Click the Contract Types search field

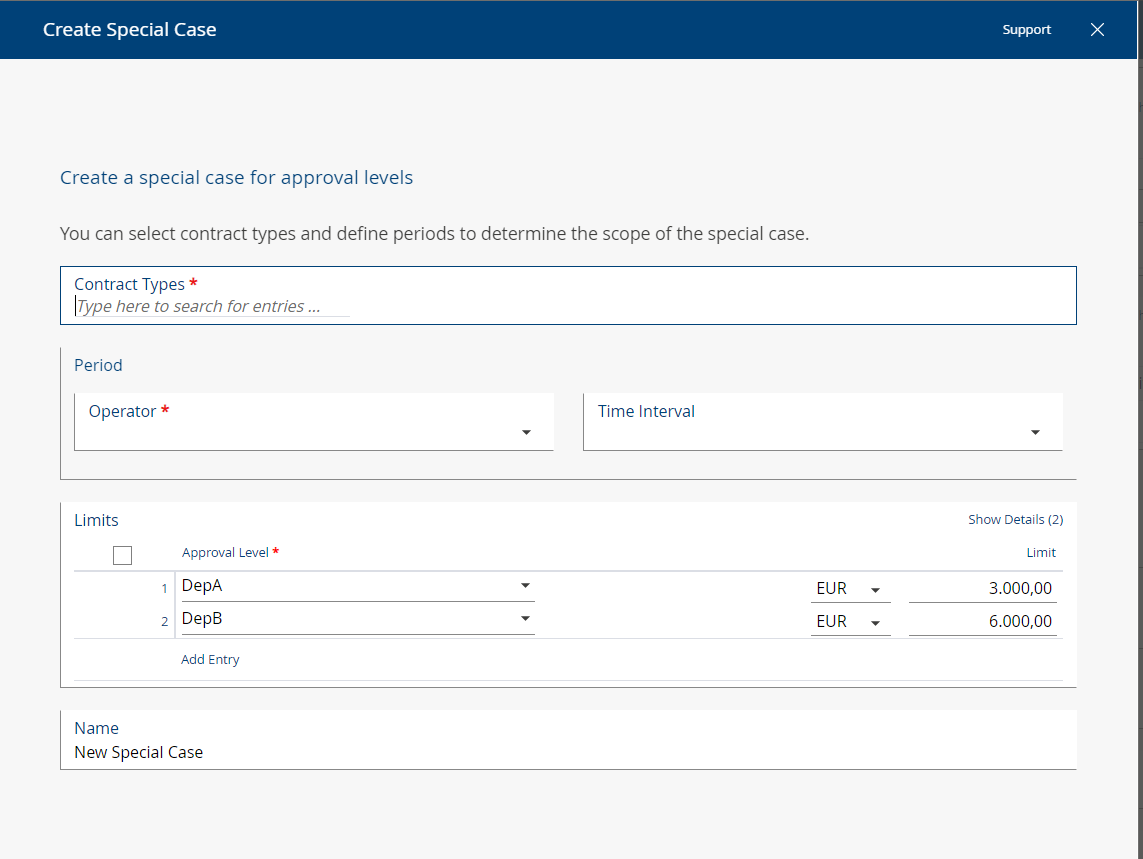tap(212, 307)
